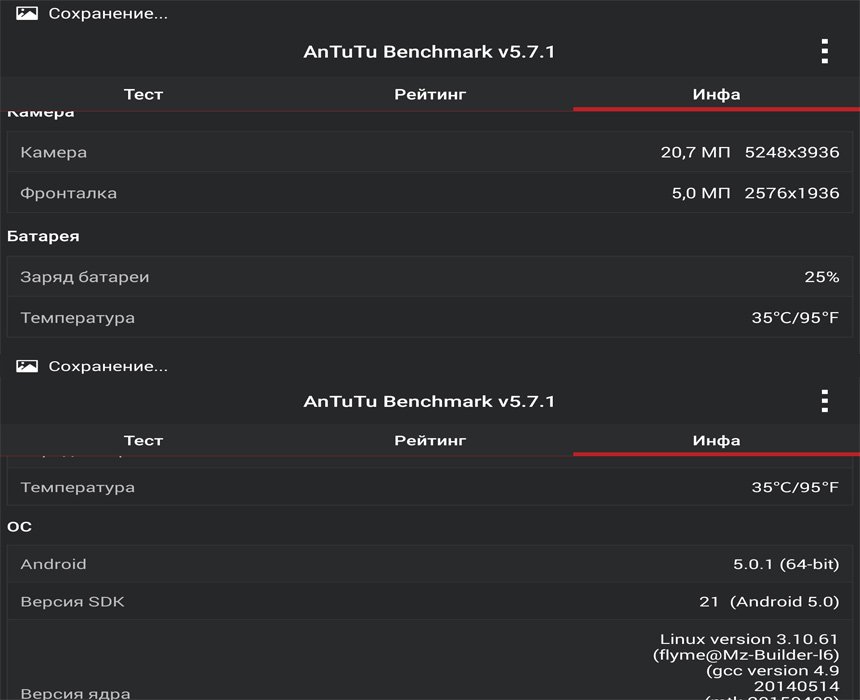
Task: Tap the Фронталка 5,0 МП row
Action: tap(430, 193)
